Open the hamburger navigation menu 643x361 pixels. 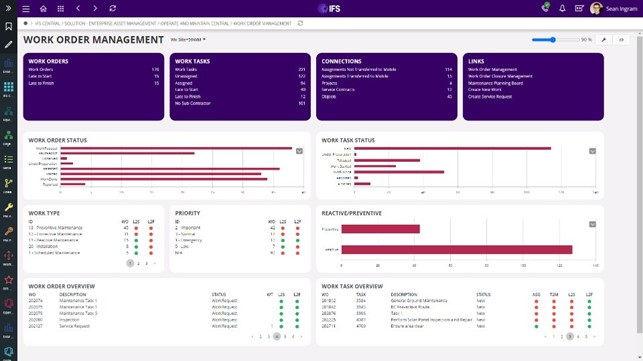pos(26,9)
